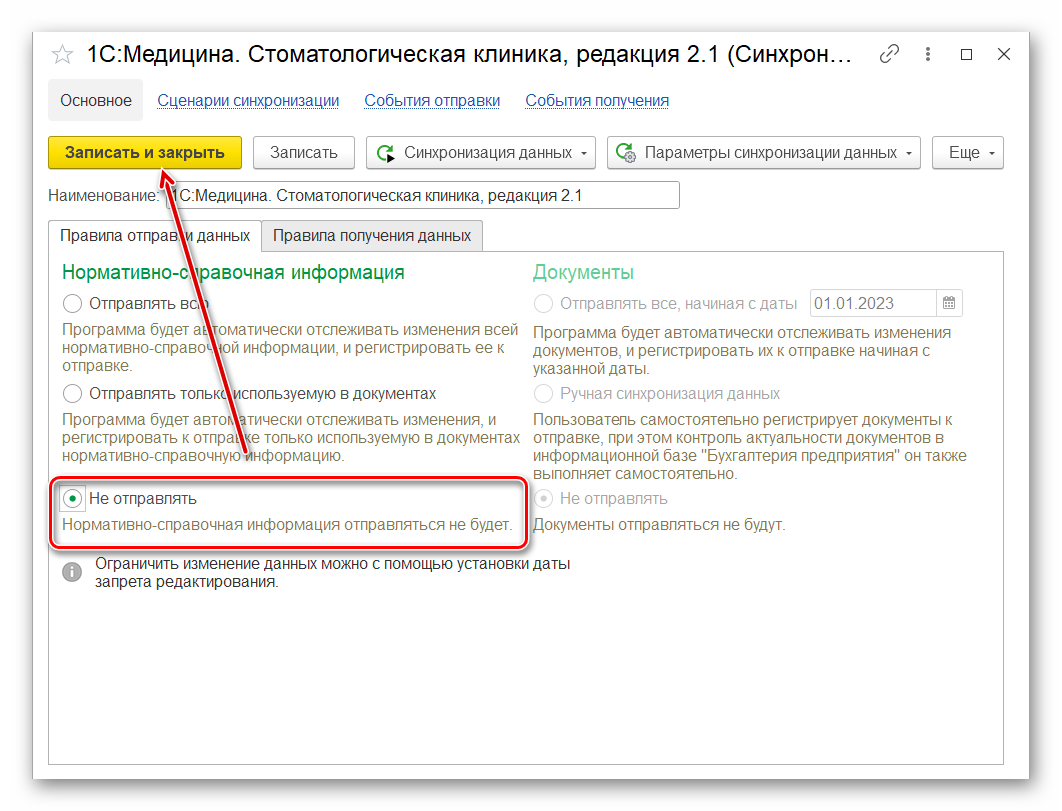
Task: Click the date field showing 01.01.2023
Action: (x=874, y=303)
